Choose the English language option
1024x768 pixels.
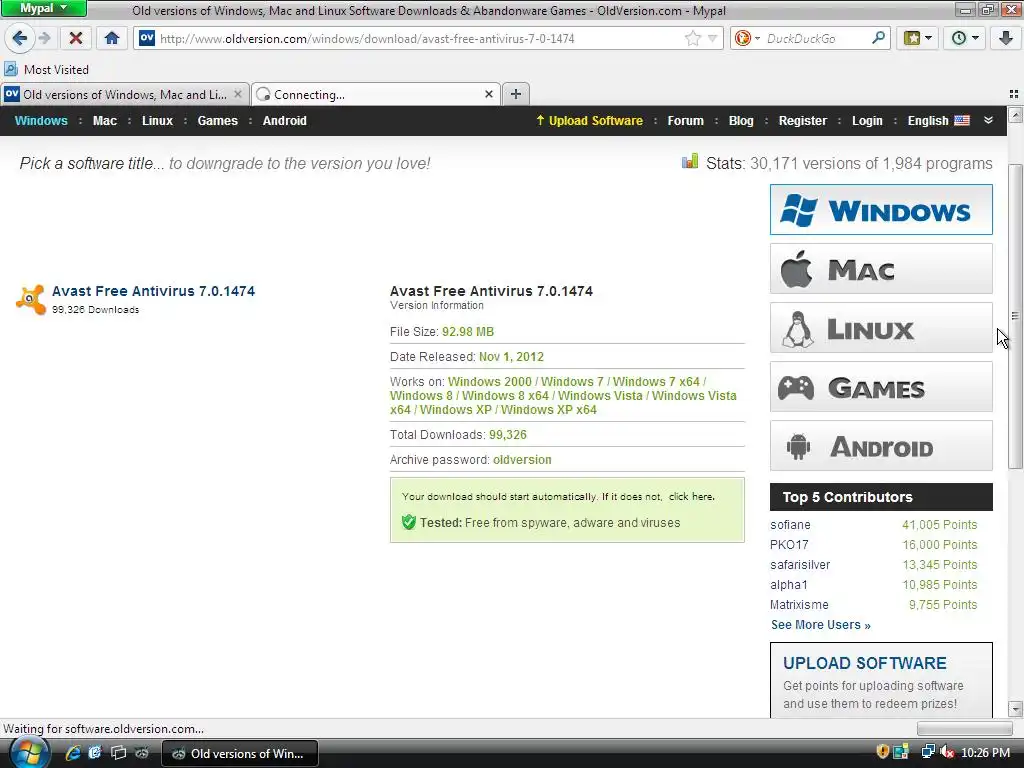[938, 121]
